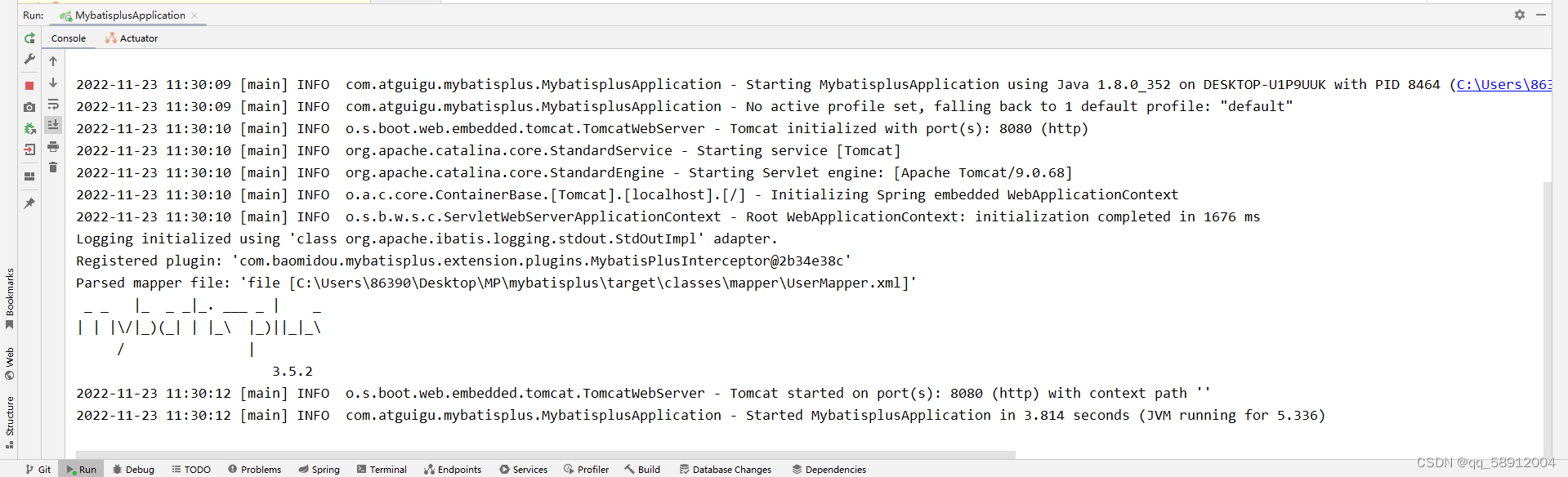Screen dimensions: 1568x477
Task: Navigate down the stack trace
Action: pyautogui.click(x=53, y=82)
